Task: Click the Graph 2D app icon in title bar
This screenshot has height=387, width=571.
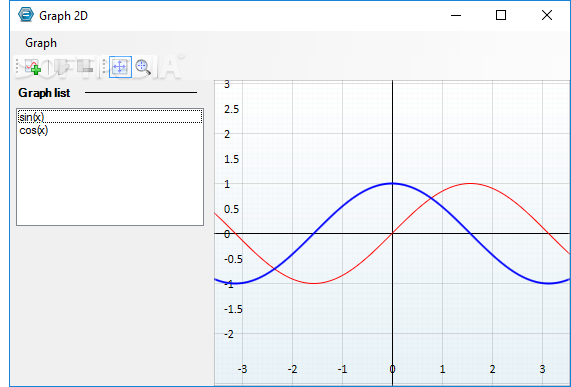Action: tap(26, 15)
